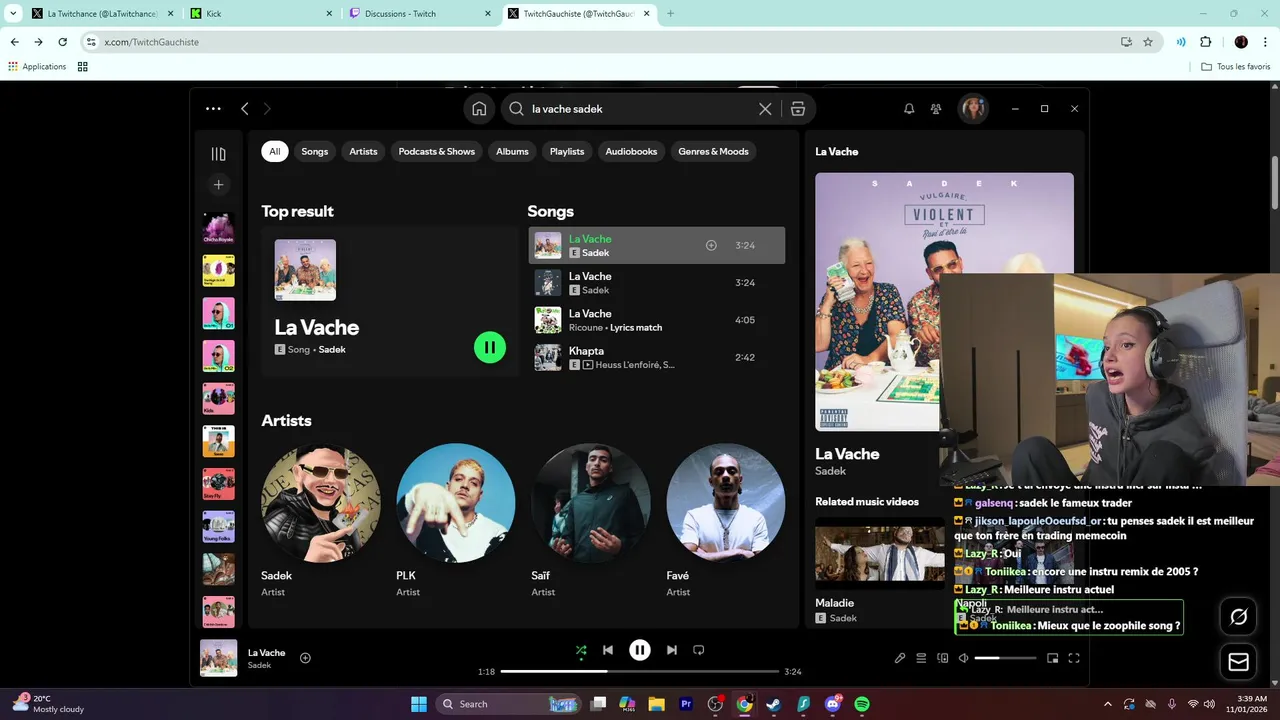The width and height of the screenshot is (1280, 720).
Task: Open Sadek link in the Top result card
Action: point(332,350)
